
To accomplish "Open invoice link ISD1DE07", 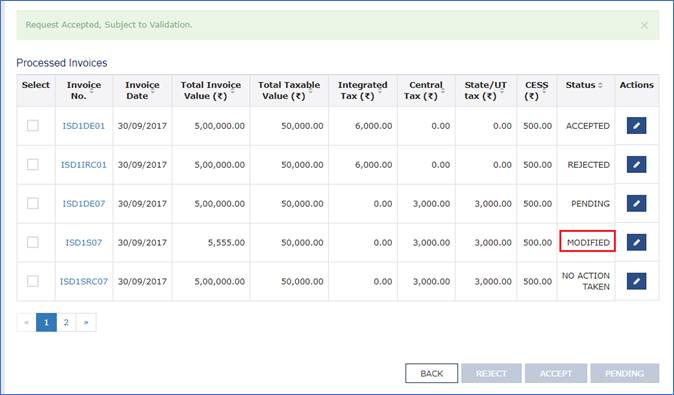I will [84, 203].
